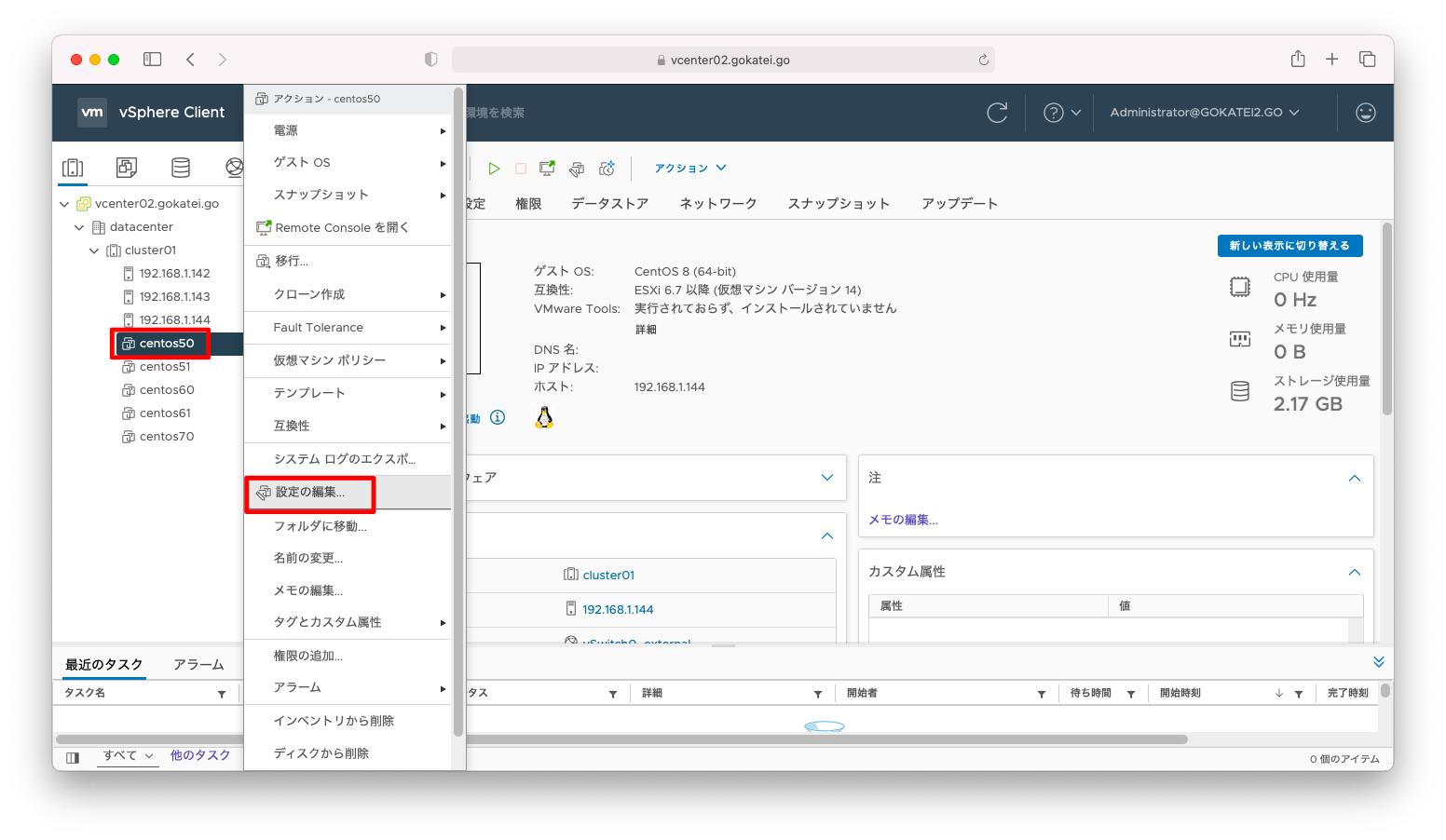Open the help question mark menu
The image size is (1446, 840).
1061,113
